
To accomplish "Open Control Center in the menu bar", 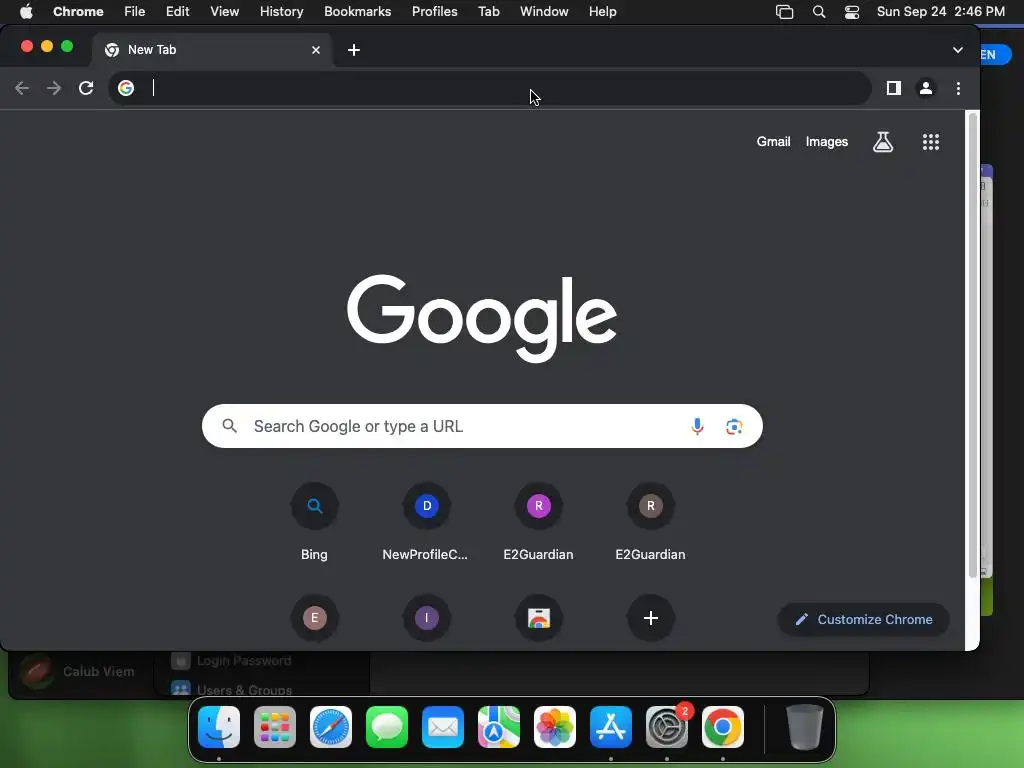I will tap(852, 12).
